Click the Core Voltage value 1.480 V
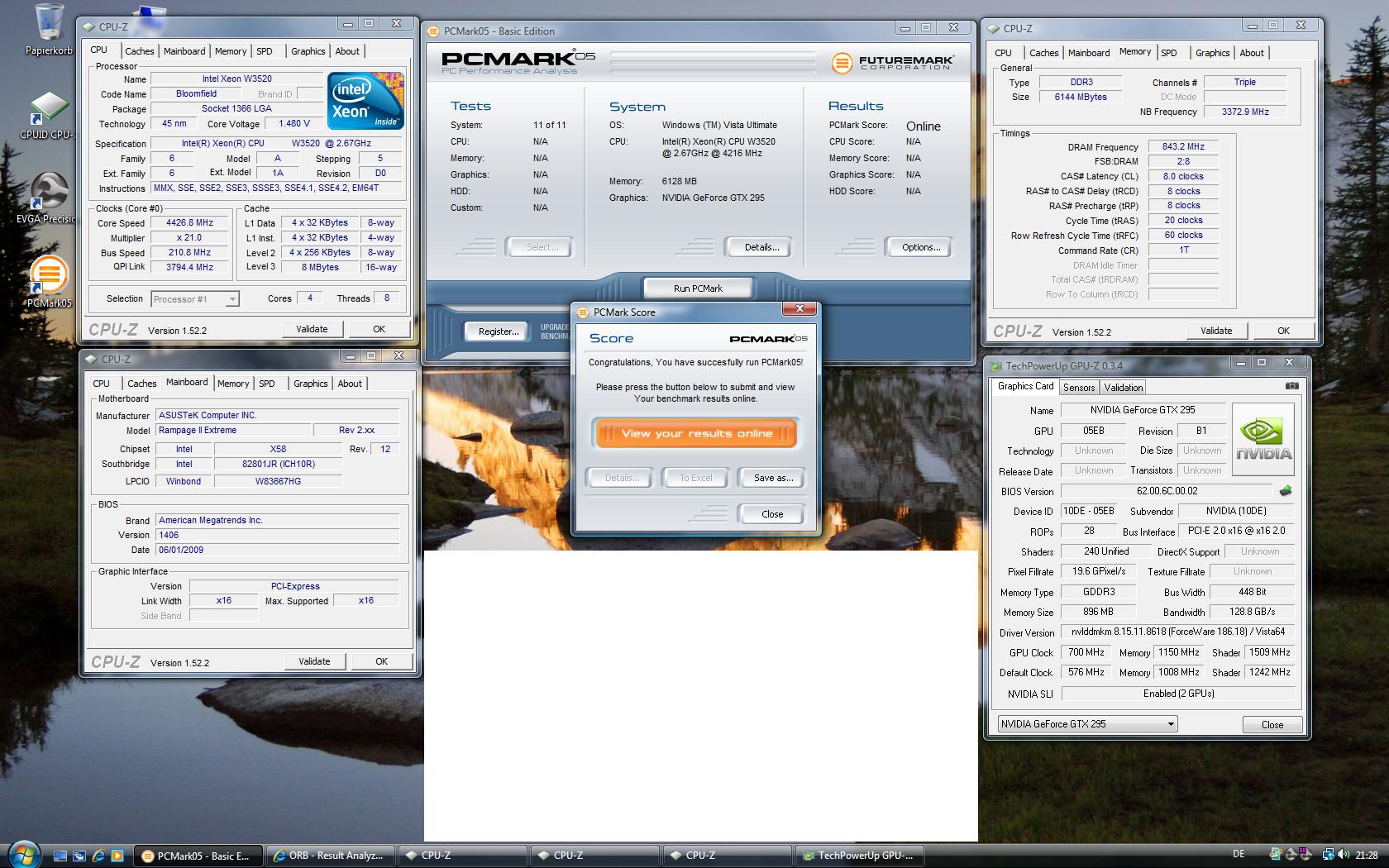1389x868 pixels. (x=294, y=124)
